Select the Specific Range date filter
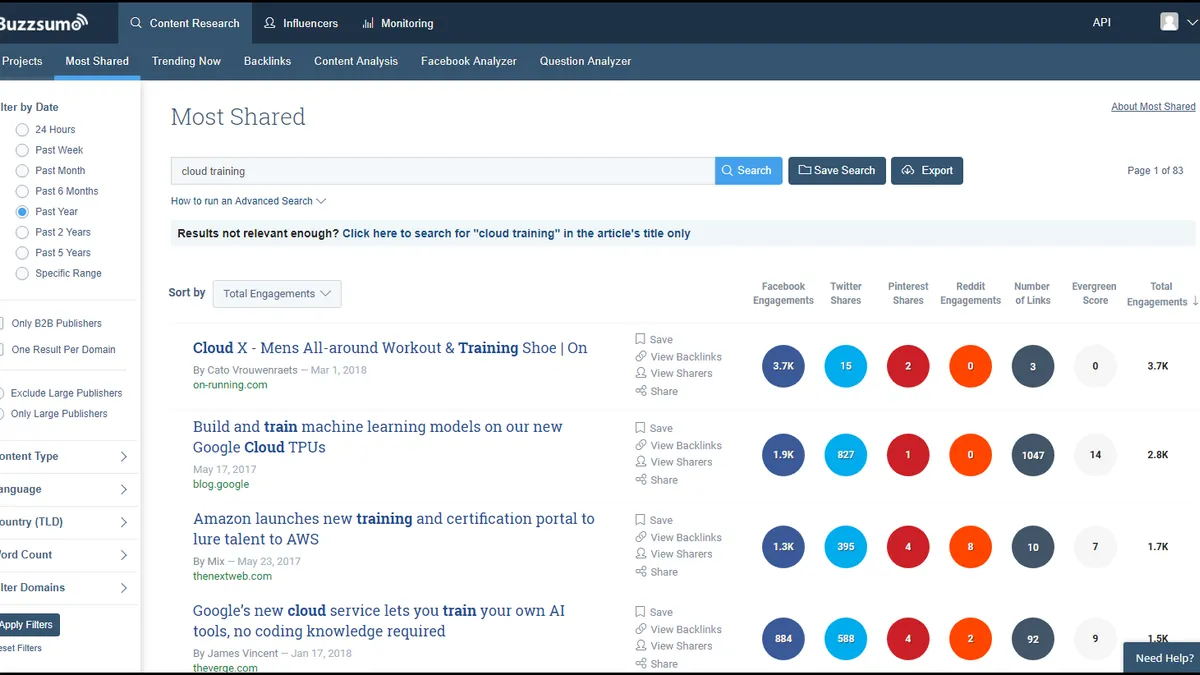This screenshot has height=675, width=1200. [x=22, y=273]
